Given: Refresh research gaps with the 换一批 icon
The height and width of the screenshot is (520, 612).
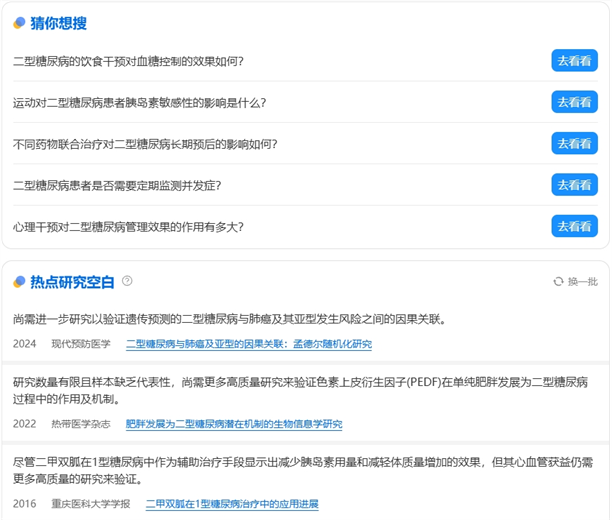Looking at the screenshot, I should (558, 282).
